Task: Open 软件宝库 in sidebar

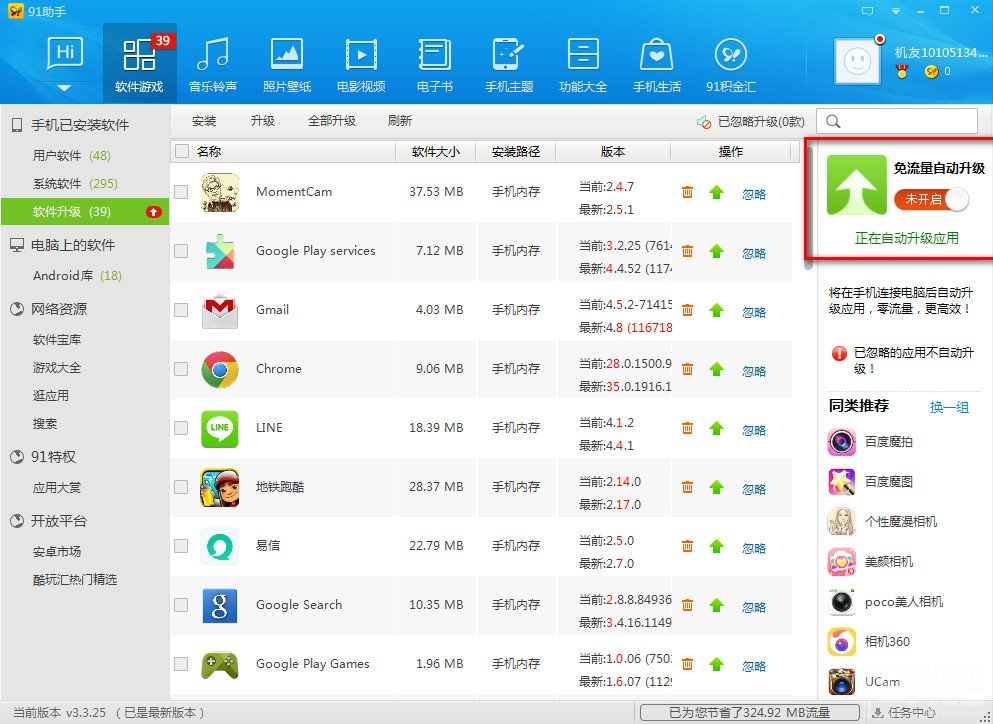Action: pos(57,340)
